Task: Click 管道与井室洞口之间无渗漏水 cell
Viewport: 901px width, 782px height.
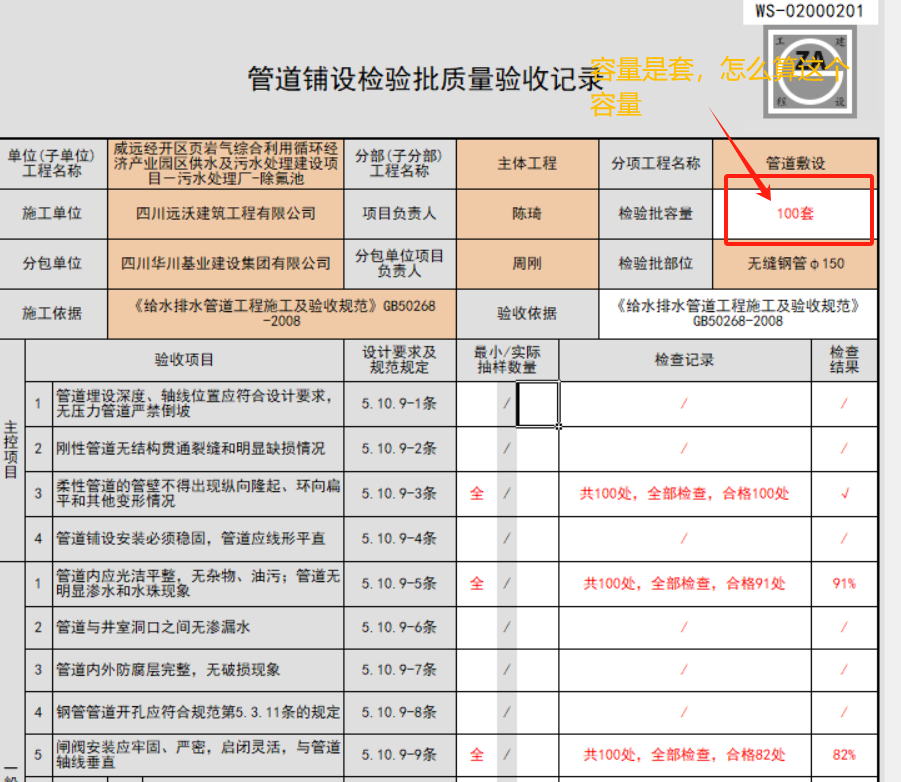Action: click(x=198, y=627)
